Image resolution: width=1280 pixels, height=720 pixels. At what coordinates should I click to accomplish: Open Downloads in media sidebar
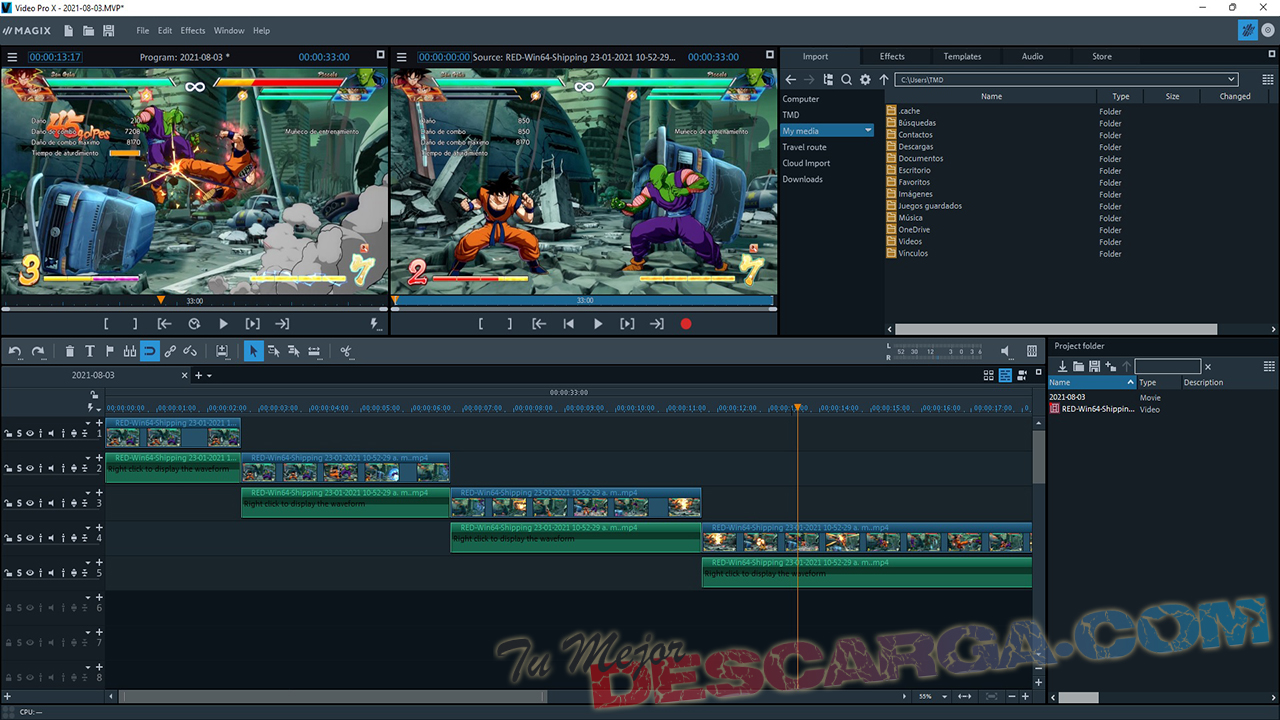pyautogui.click(x=802, y=179)
